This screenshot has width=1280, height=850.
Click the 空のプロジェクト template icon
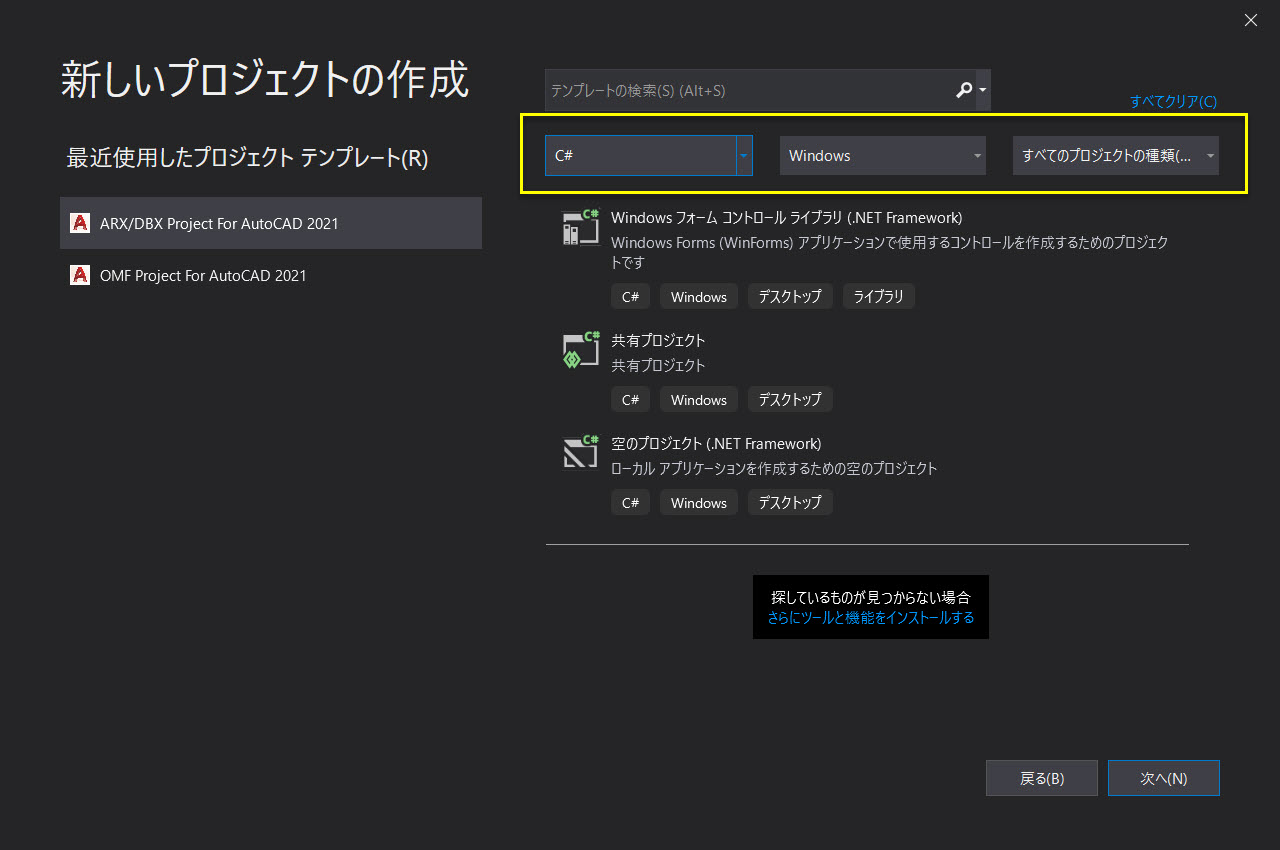581,453
